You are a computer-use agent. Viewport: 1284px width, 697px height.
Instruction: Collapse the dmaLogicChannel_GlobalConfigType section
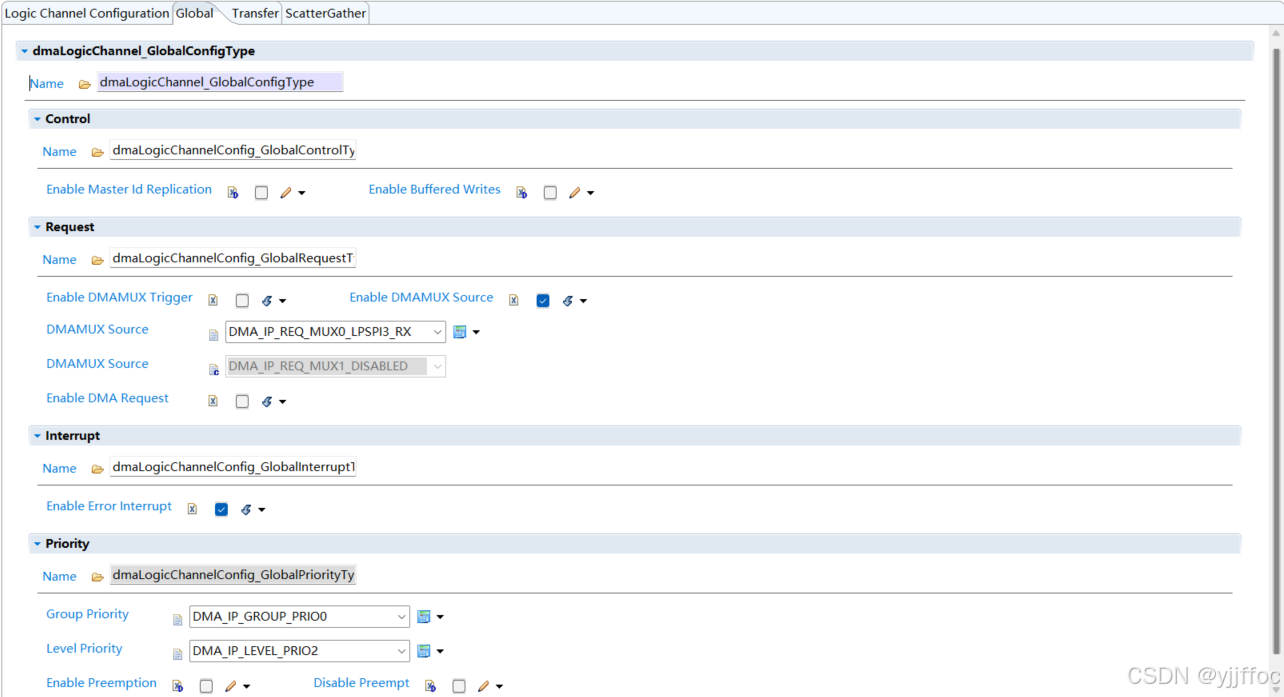pyautogui.click(x=24, y=51)
